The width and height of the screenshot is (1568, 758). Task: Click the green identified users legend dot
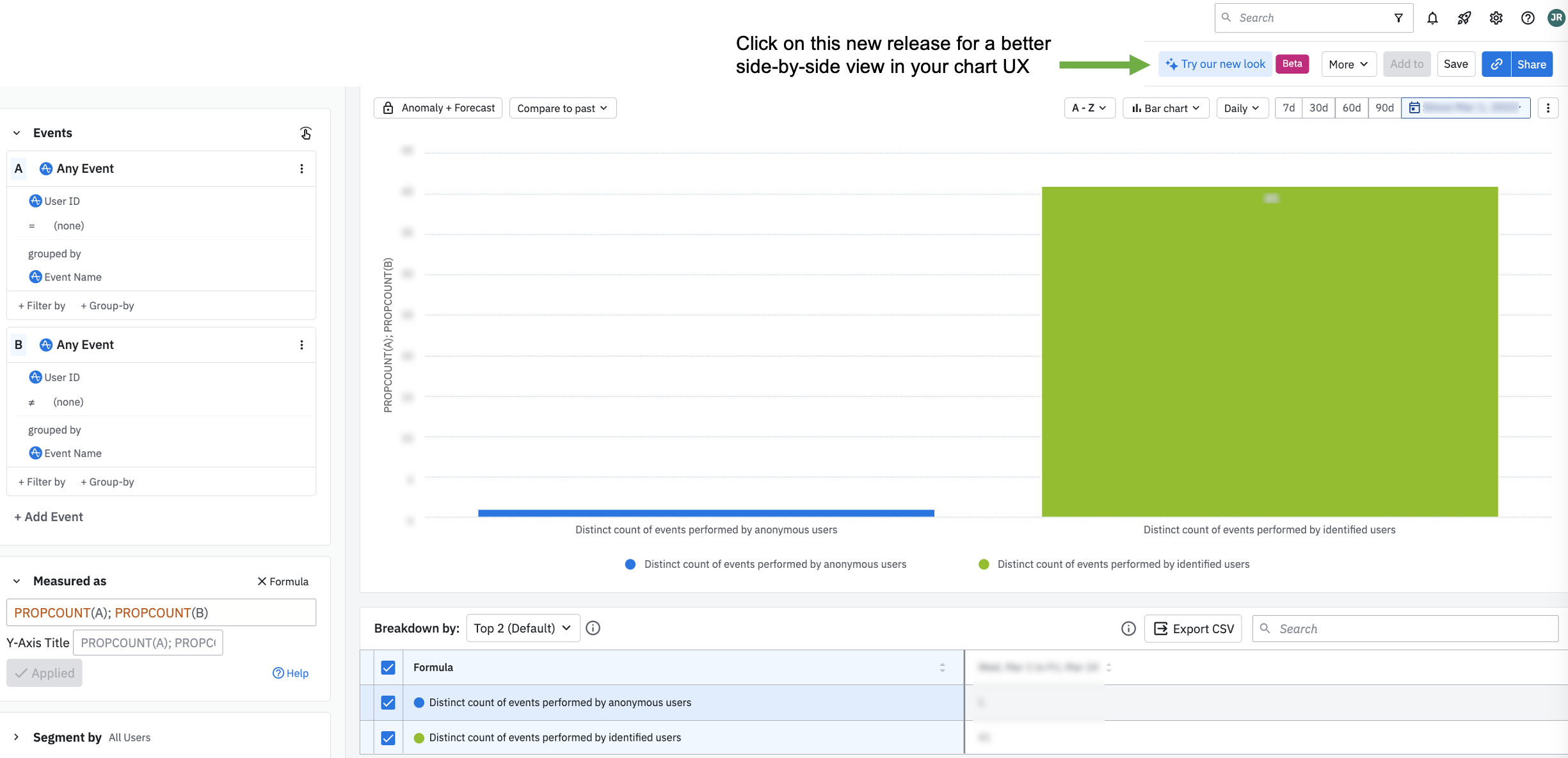tap(984, 564)
